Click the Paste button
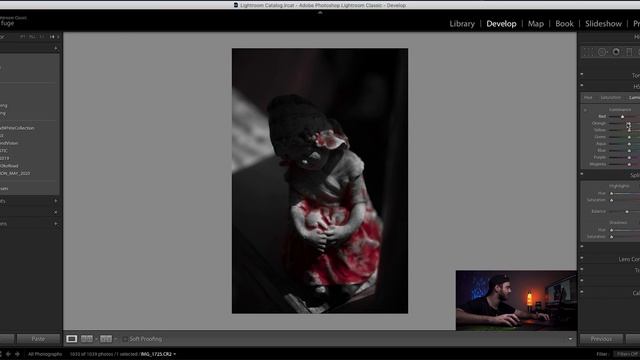Image resolution: width=640 pixels, height=360 pixels. click(x=38, y=339)
